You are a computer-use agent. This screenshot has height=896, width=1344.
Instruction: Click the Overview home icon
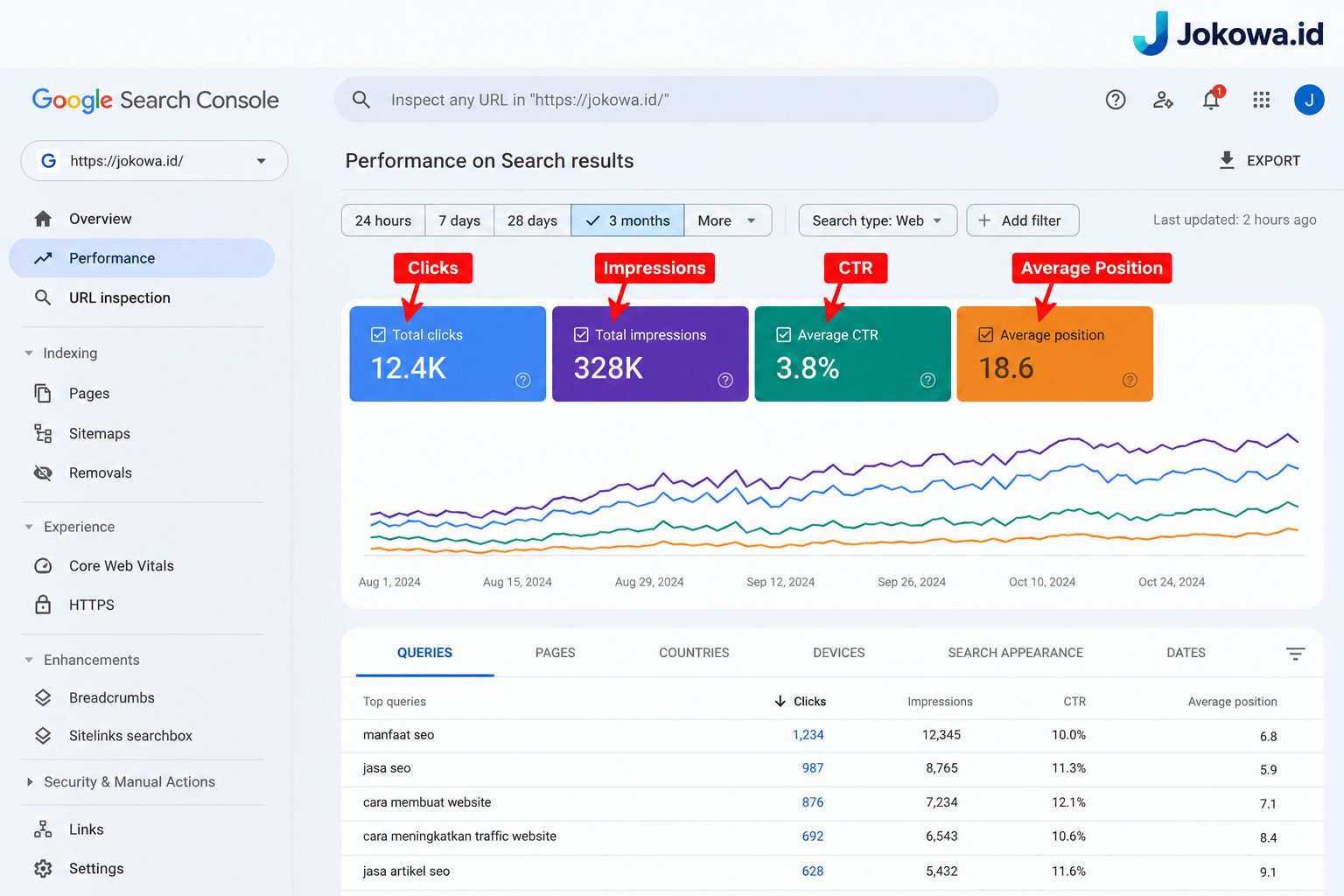pyautogui.click(x=43, y=219)
